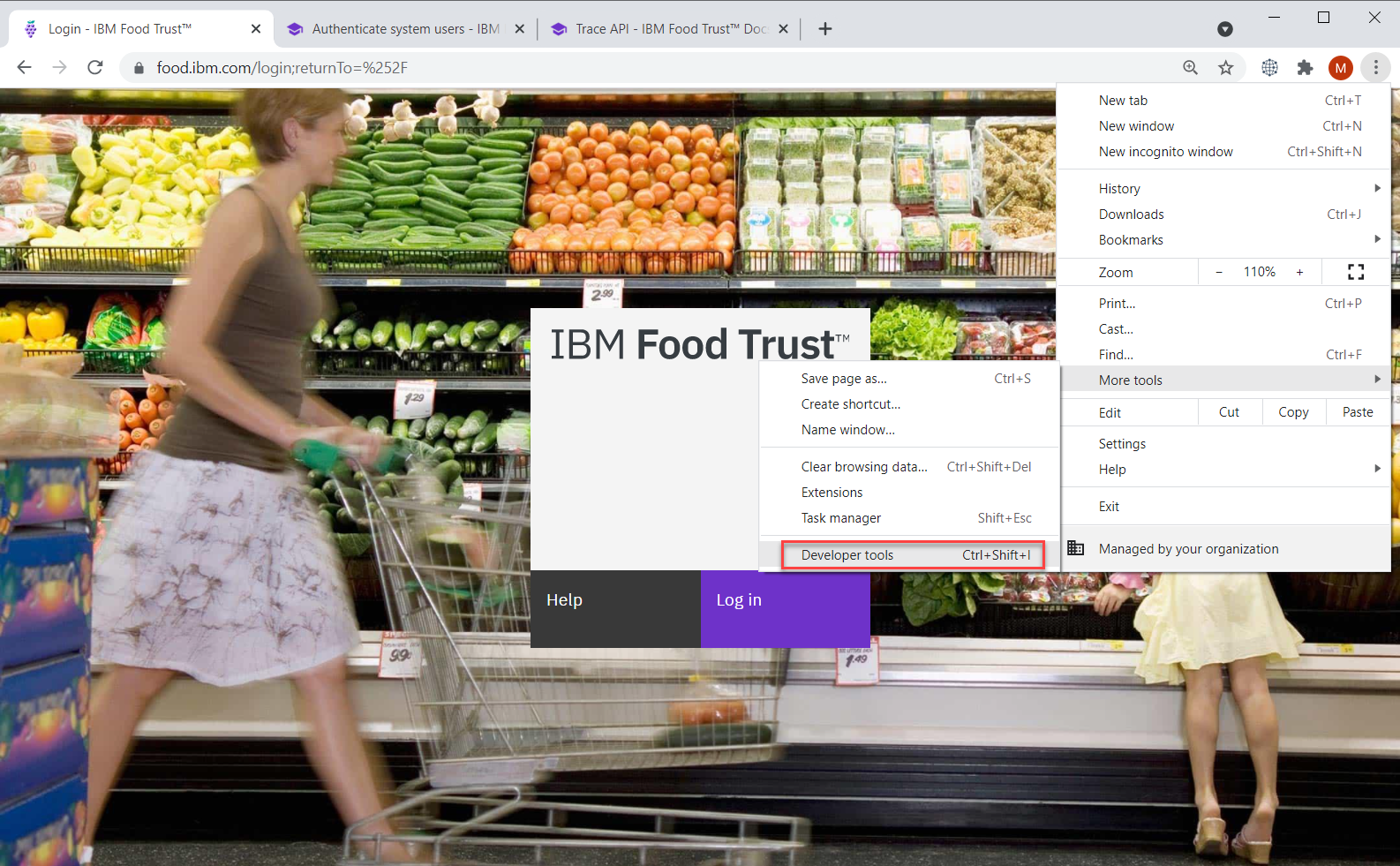The width and height of the screenshot is (1400, 866).
Task: Increase zoom with the plus button
Action: 1299,272
